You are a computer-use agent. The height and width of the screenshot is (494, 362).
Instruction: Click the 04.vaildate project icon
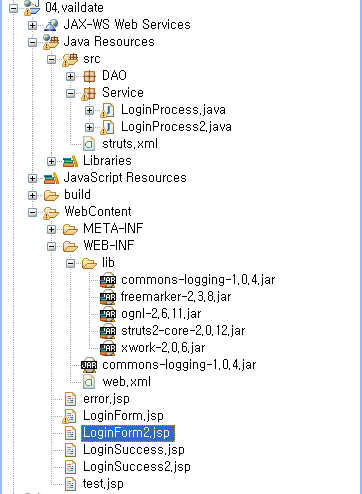(32, 7)
